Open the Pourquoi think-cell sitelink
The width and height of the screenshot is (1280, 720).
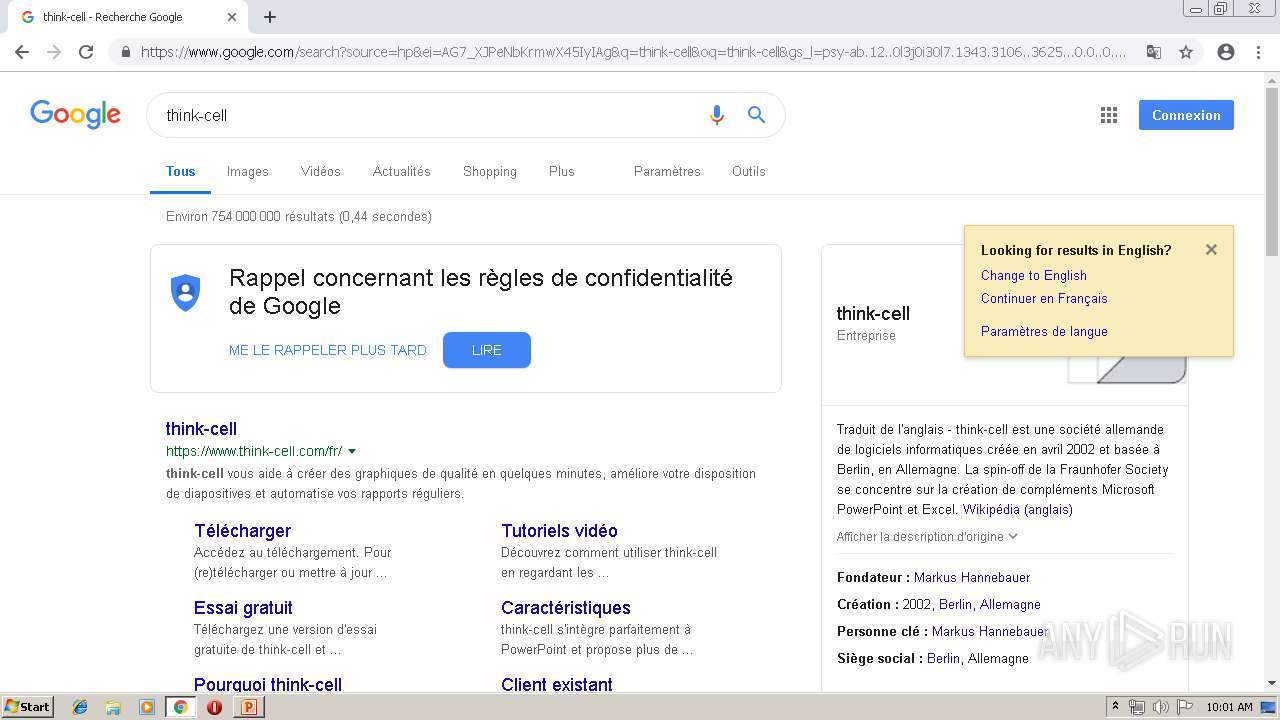pyautogui.click(x=268, y=684)
